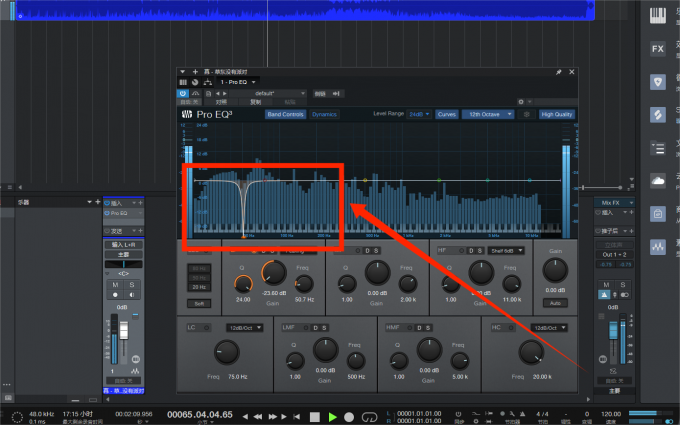
Task: Enable the HC band toggle
Action: 511,327
